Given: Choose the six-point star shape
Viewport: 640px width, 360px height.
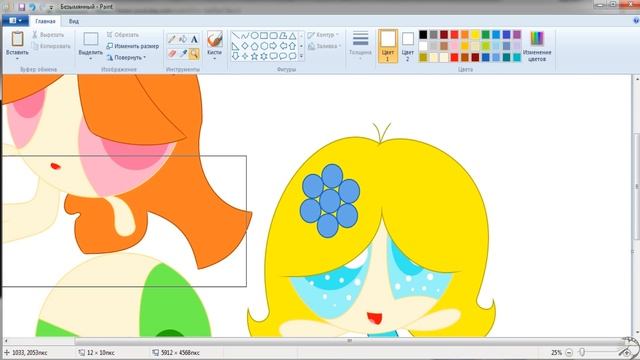Looking at the screenshot, I should [x=264, y=56].
